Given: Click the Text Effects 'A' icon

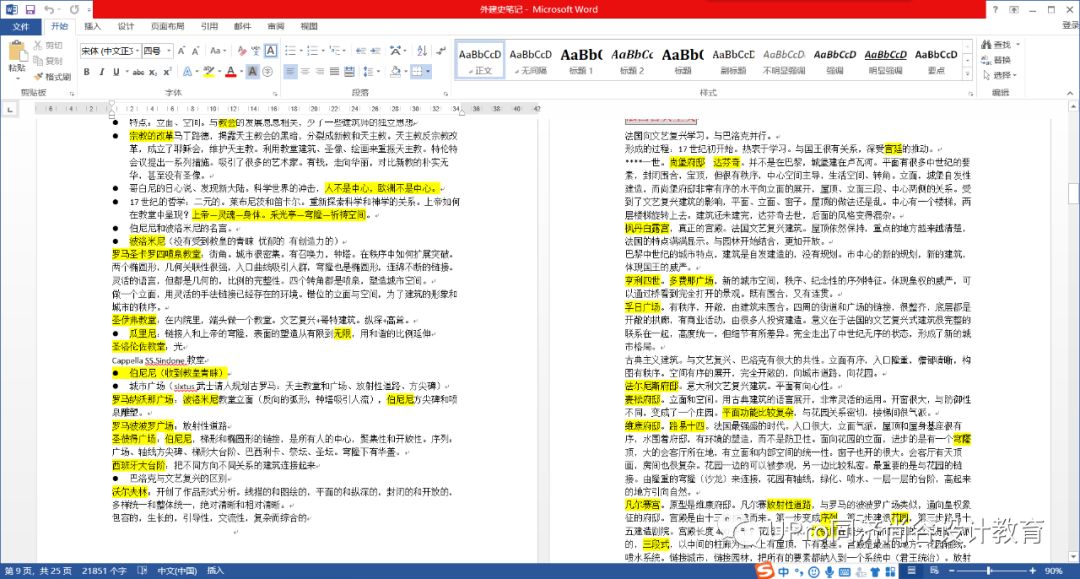Looking at the screenshot, I should 187,72.
